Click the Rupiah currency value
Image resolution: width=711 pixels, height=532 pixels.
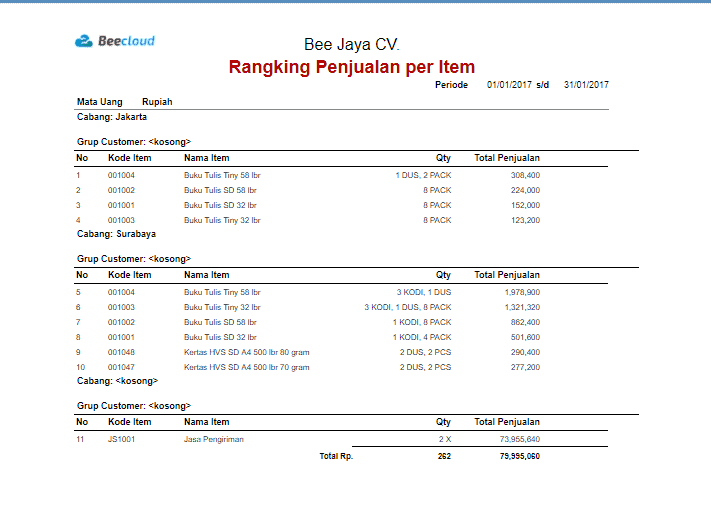[157, 102]
